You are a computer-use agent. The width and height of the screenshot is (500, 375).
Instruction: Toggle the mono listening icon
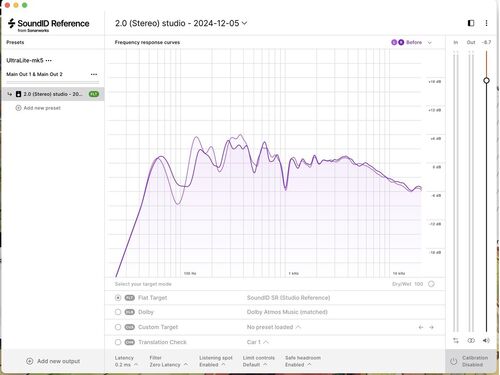point(471,340)
